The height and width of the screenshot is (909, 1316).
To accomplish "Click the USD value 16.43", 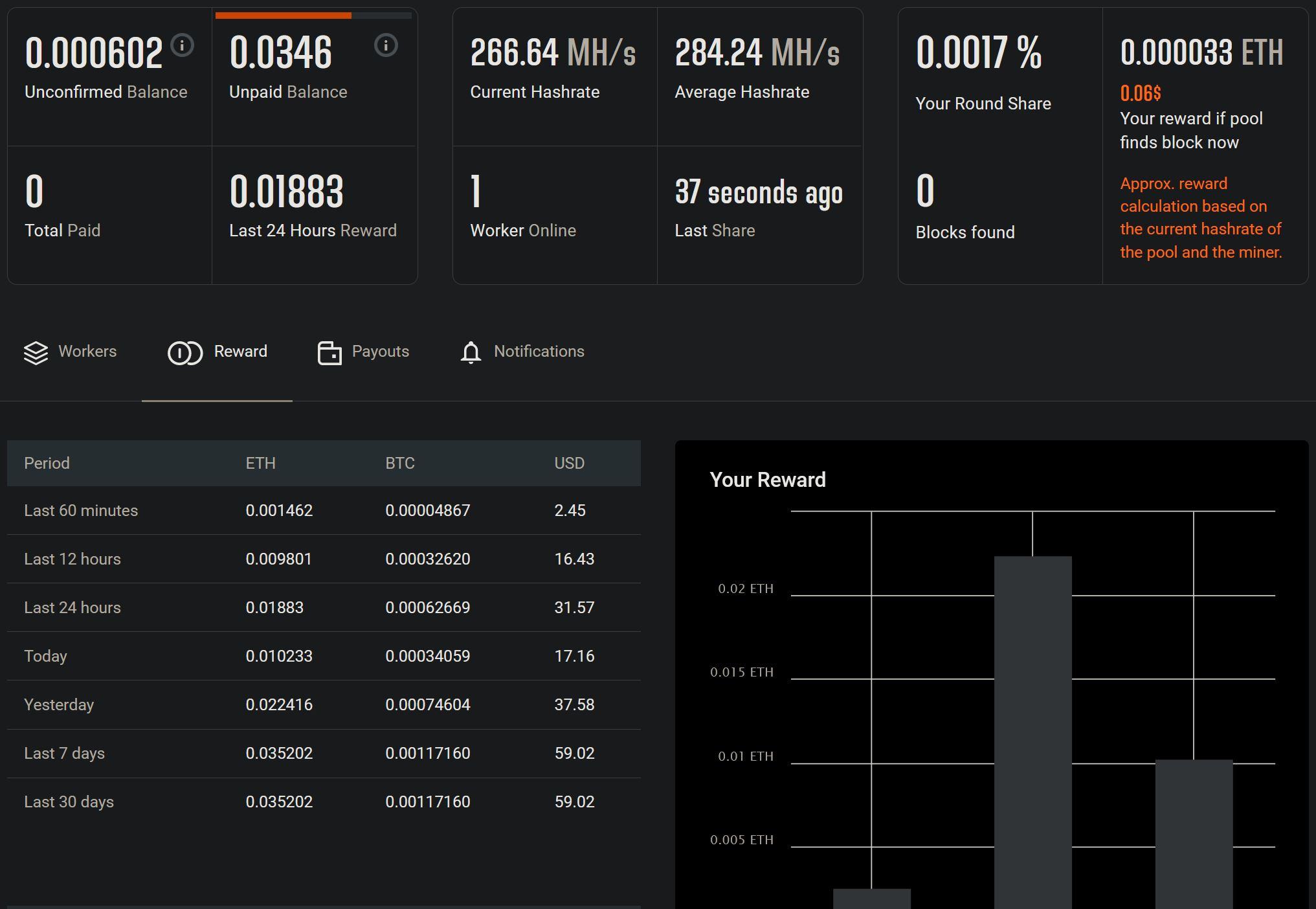I will [574, 559].
